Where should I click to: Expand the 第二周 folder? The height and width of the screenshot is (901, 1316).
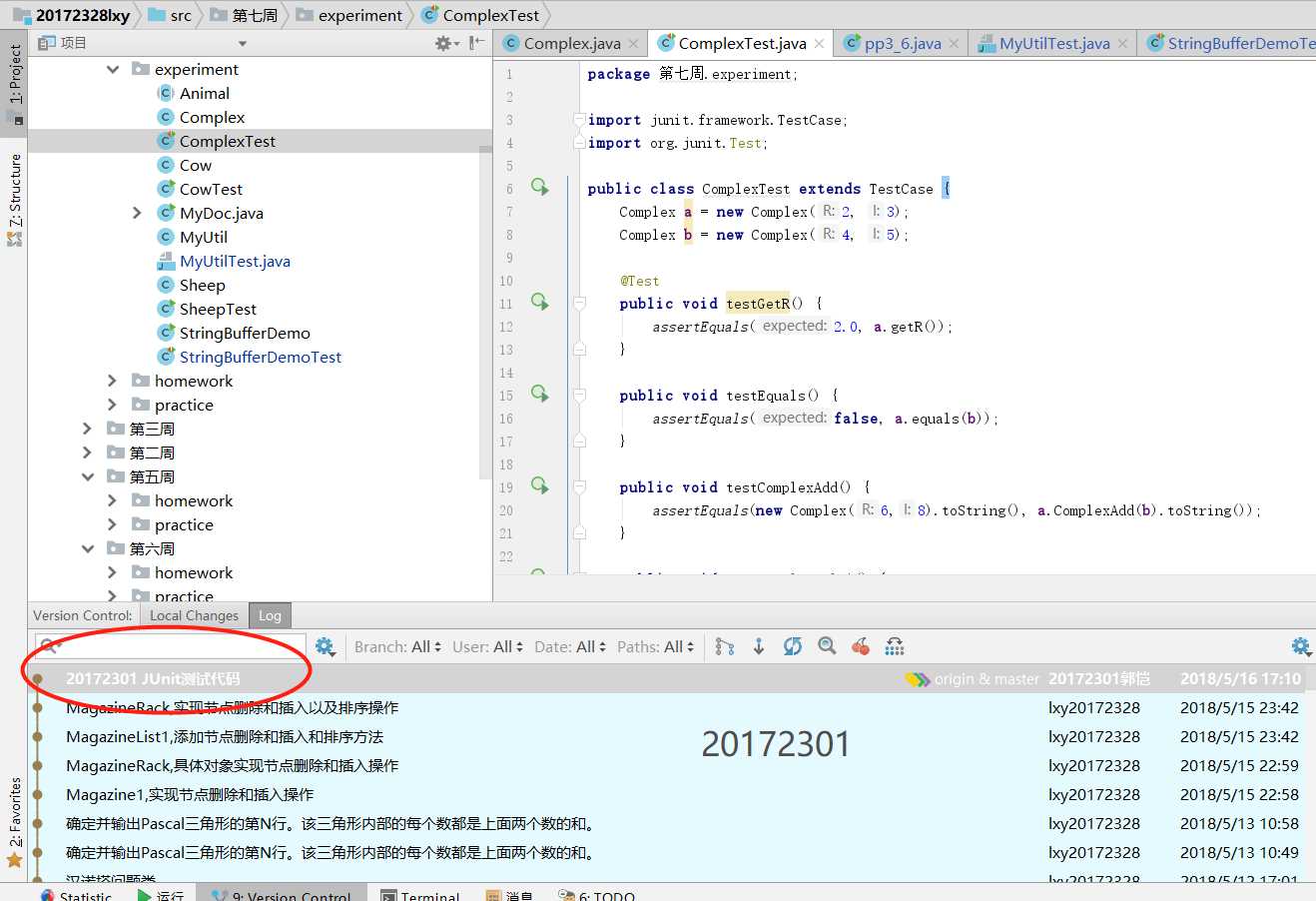coord(88,452)
